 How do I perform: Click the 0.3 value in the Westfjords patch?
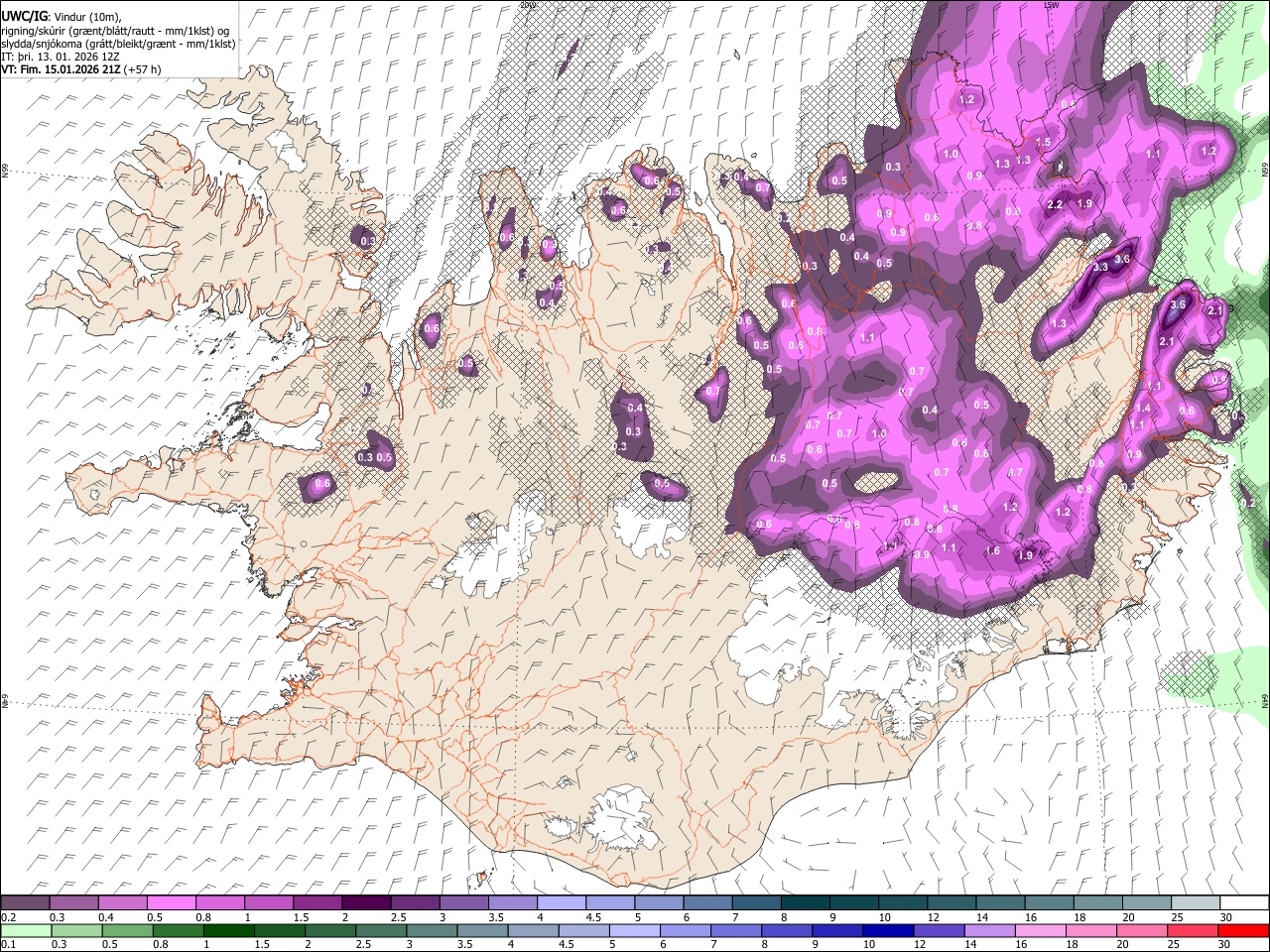[368, 241]
